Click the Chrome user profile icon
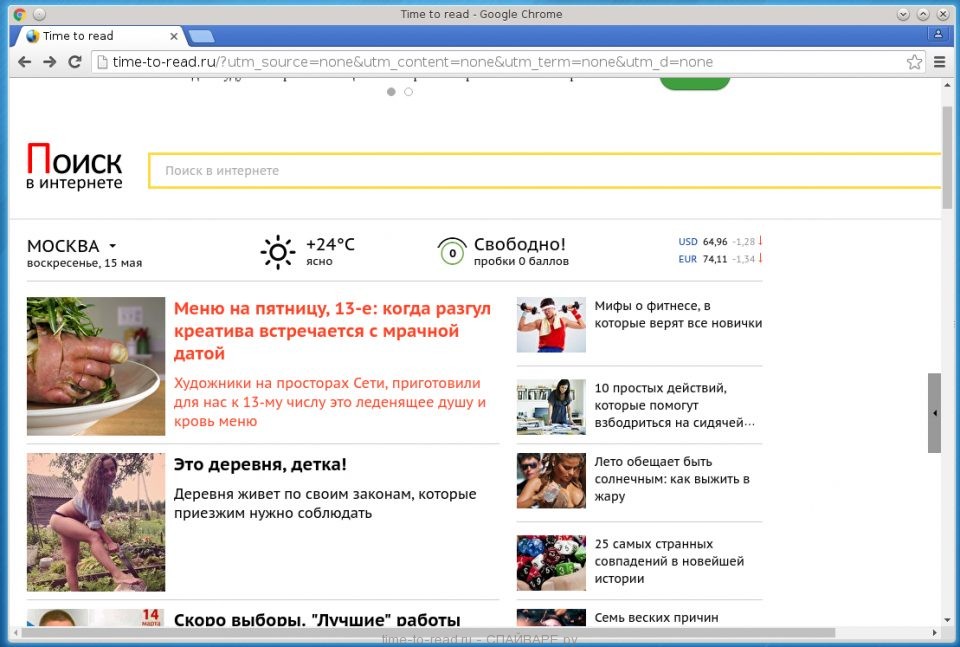This screenshot has height=647, width=960. point(937,34)
